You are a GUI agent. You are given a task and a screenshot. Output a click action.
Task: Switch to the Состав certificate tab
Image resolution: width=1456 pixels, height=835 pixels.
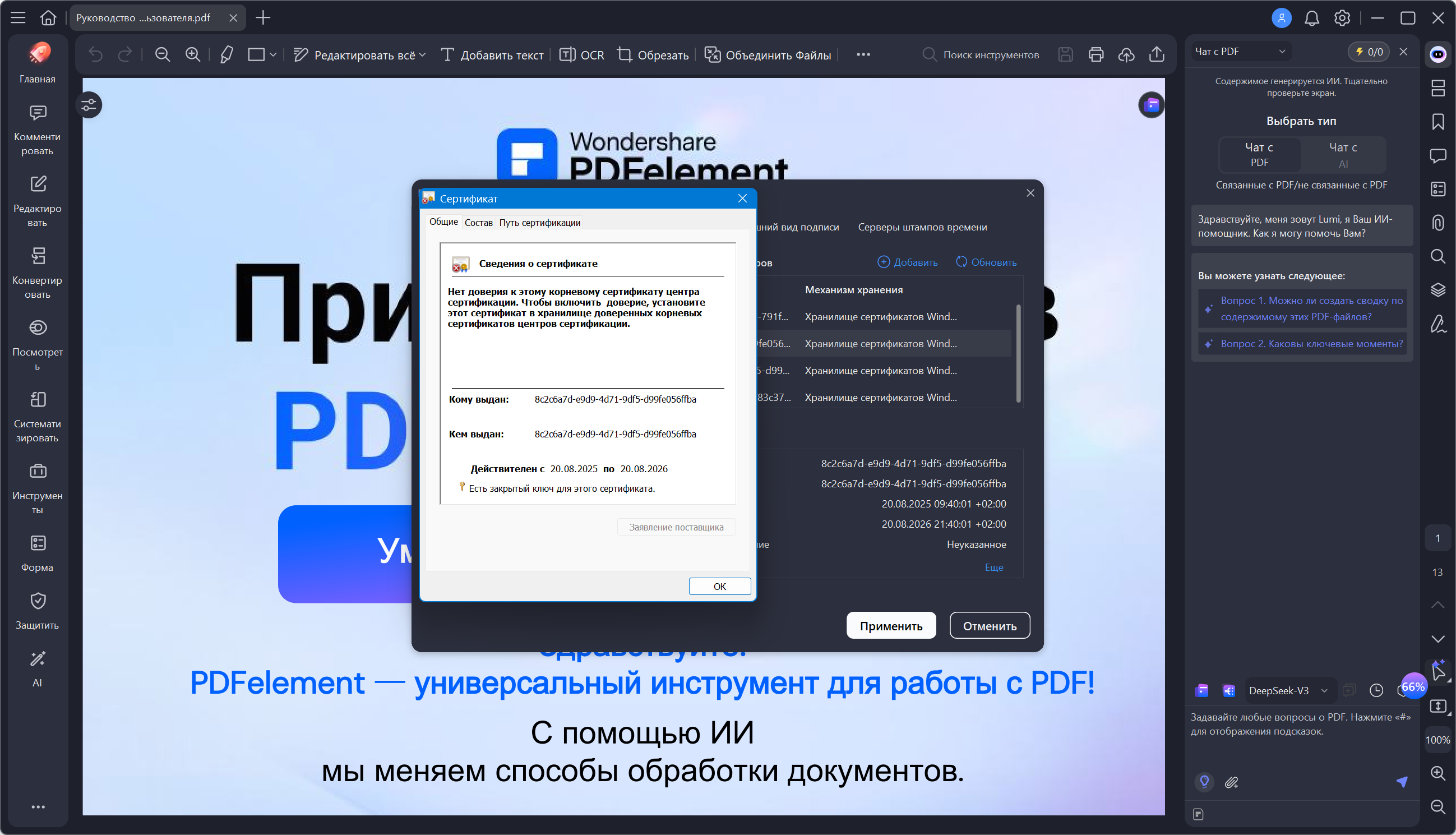pos(478,223)
